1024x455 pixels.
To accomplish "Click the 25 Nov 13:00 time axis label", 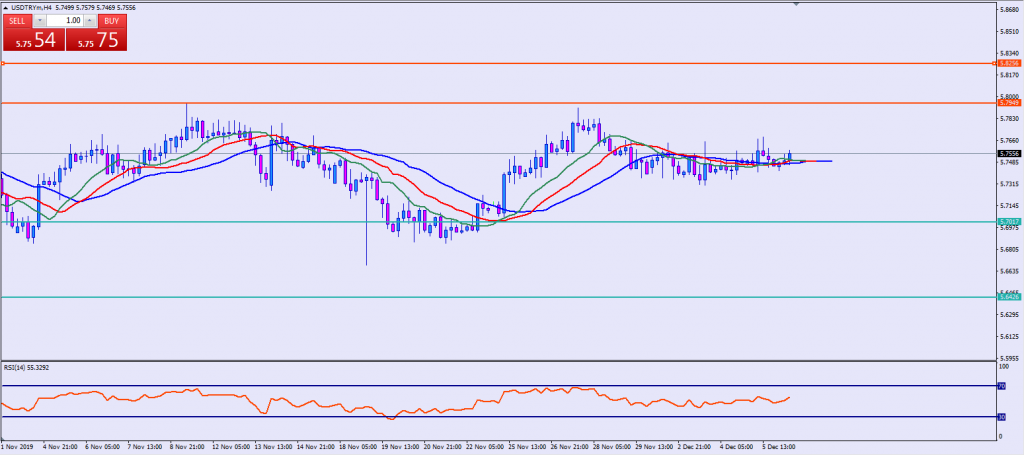I will (526, 447).
